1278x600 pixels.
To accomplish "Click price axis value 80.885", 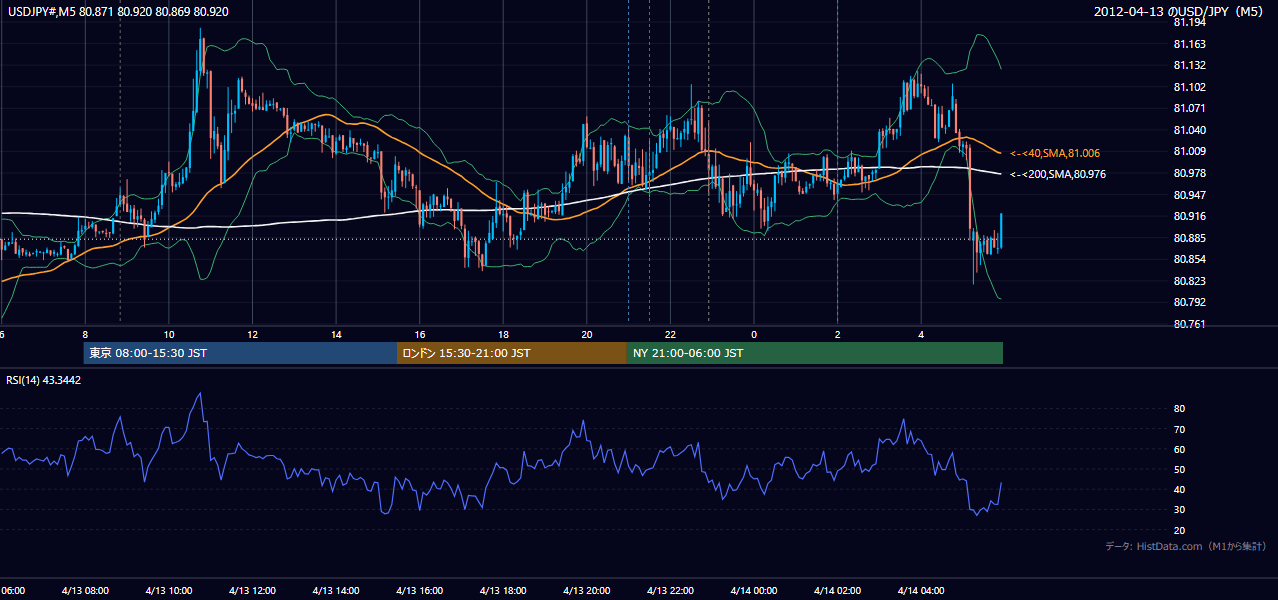I will (1190, 238).
